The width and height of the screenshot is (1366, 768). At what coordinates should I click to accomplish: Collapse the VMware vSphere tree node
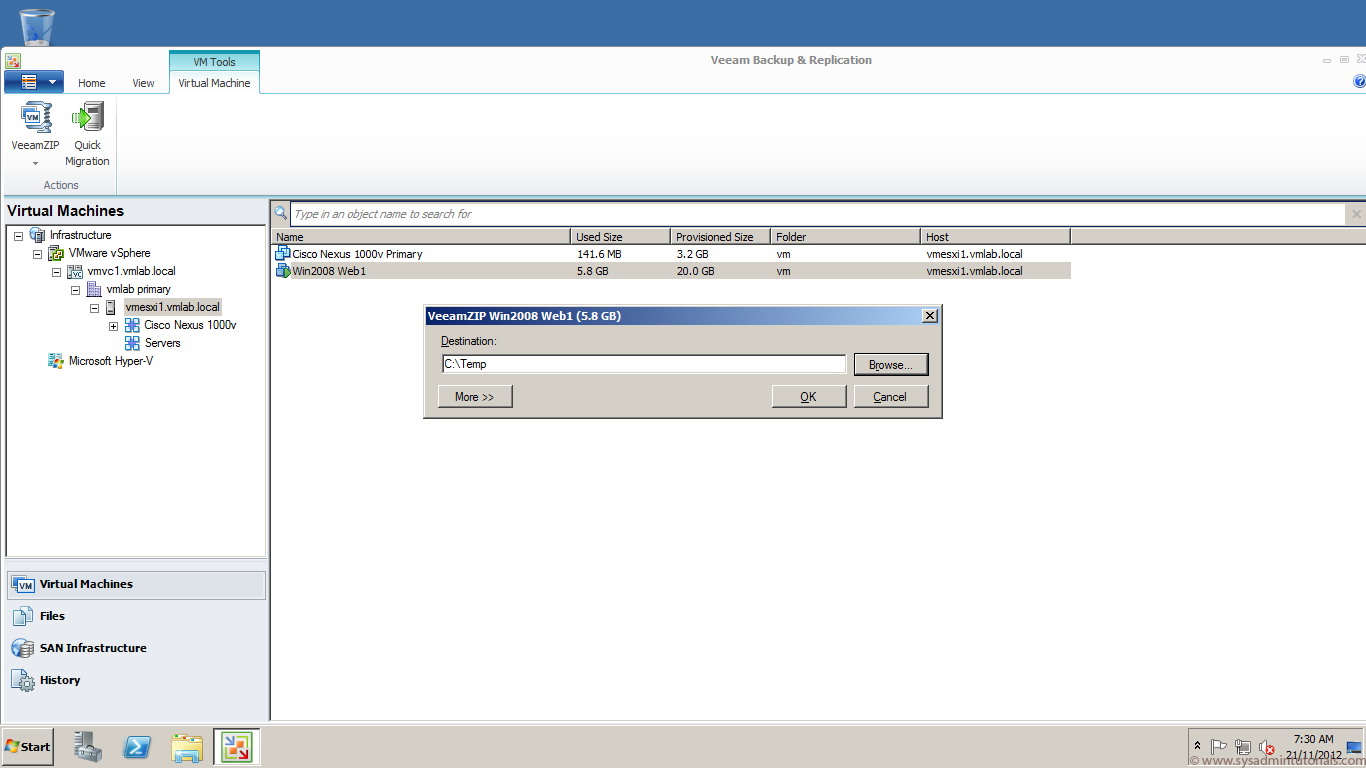click(37, 253)
